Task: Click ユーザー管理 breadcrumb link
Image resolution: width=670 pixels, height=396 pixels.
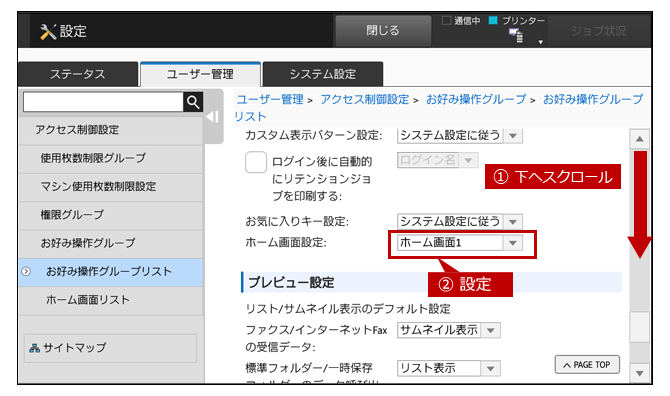Action: [x=270, y=100]
